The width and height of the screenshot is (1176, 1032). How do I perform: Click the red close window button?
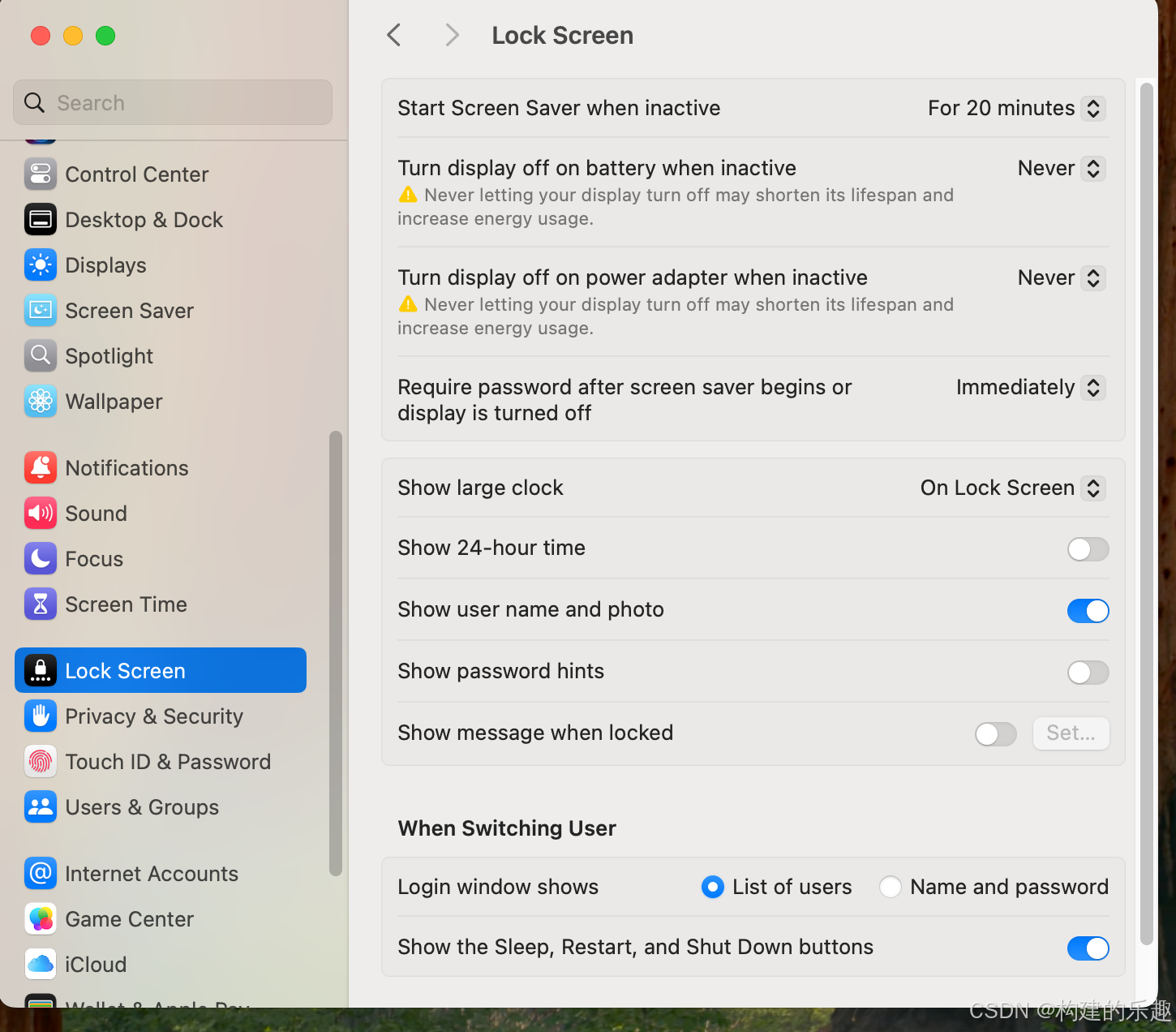[41, 36]
